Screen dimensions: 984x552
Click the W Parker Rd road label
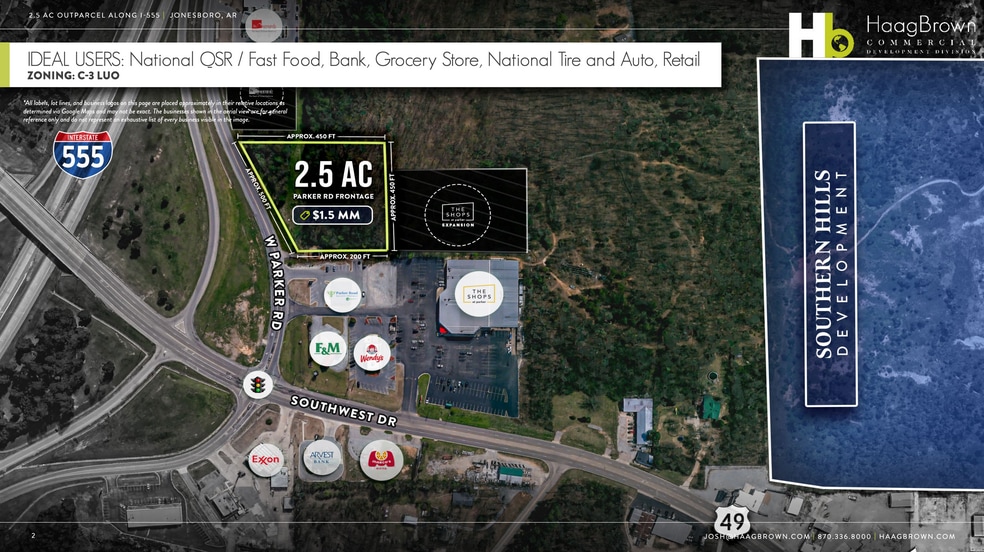tap(272, 296)
